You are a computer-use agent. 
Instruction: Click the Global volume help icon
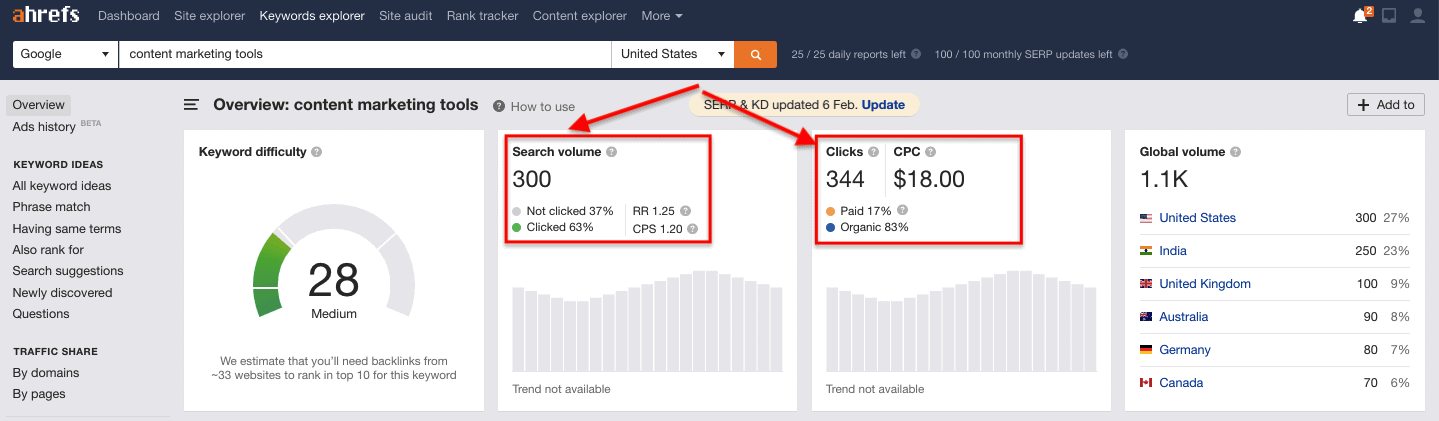(x=1237, y=152)
